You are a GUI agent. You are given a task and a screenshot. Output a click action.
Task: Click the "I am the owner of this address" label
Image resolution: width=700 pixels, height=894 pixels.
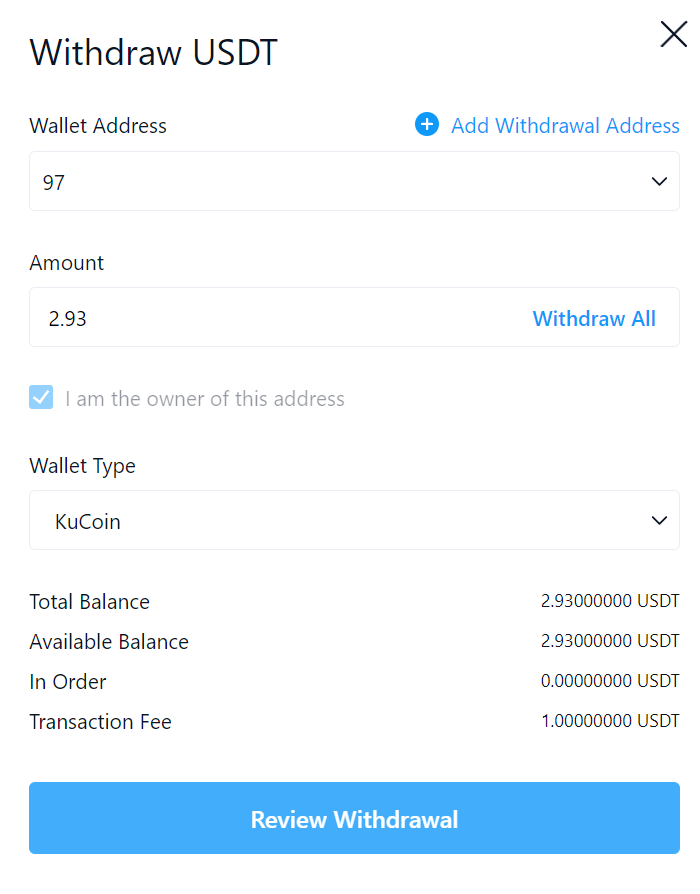205,399
